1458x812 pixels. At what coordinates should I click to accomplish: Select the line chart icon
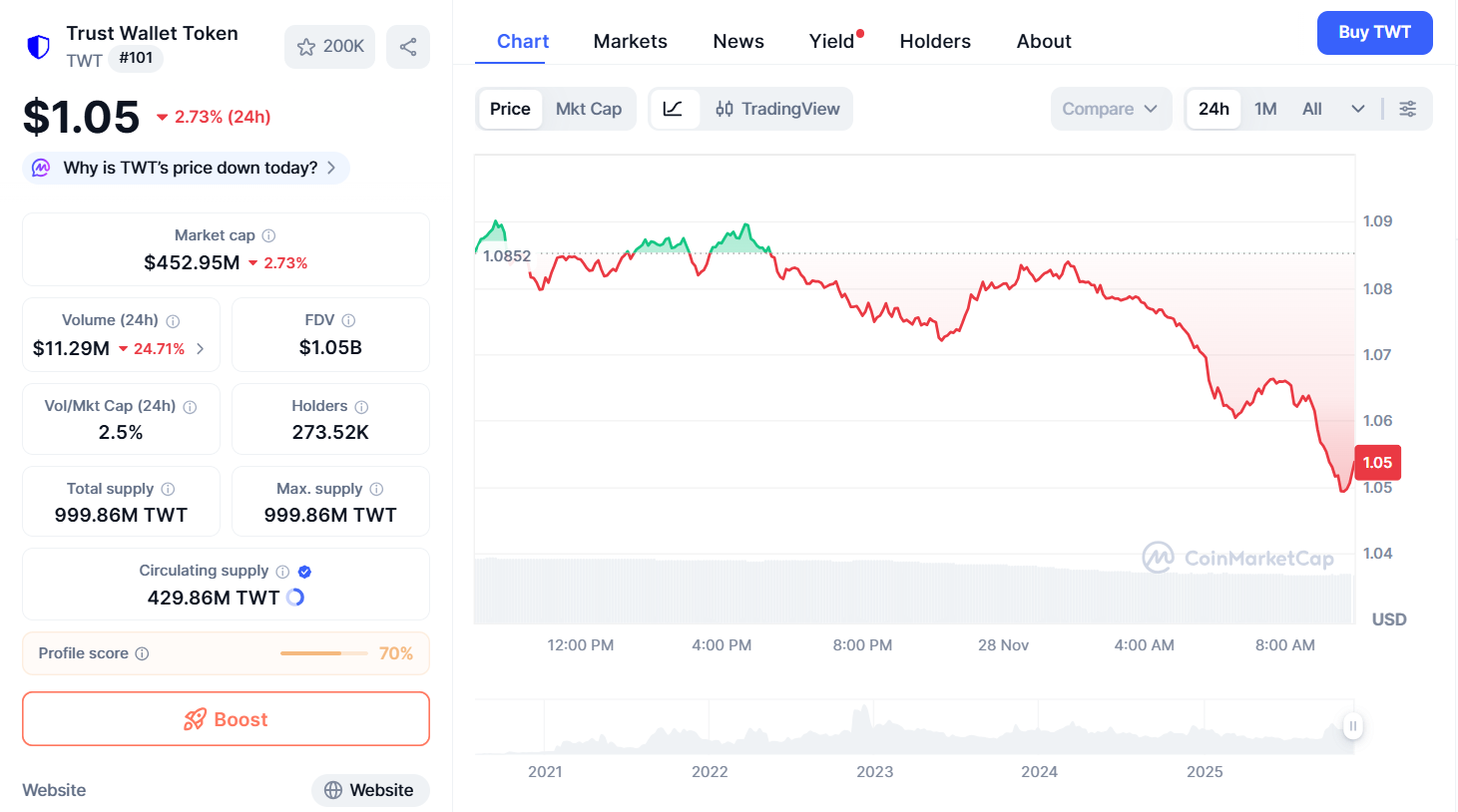tap(675, 109)
